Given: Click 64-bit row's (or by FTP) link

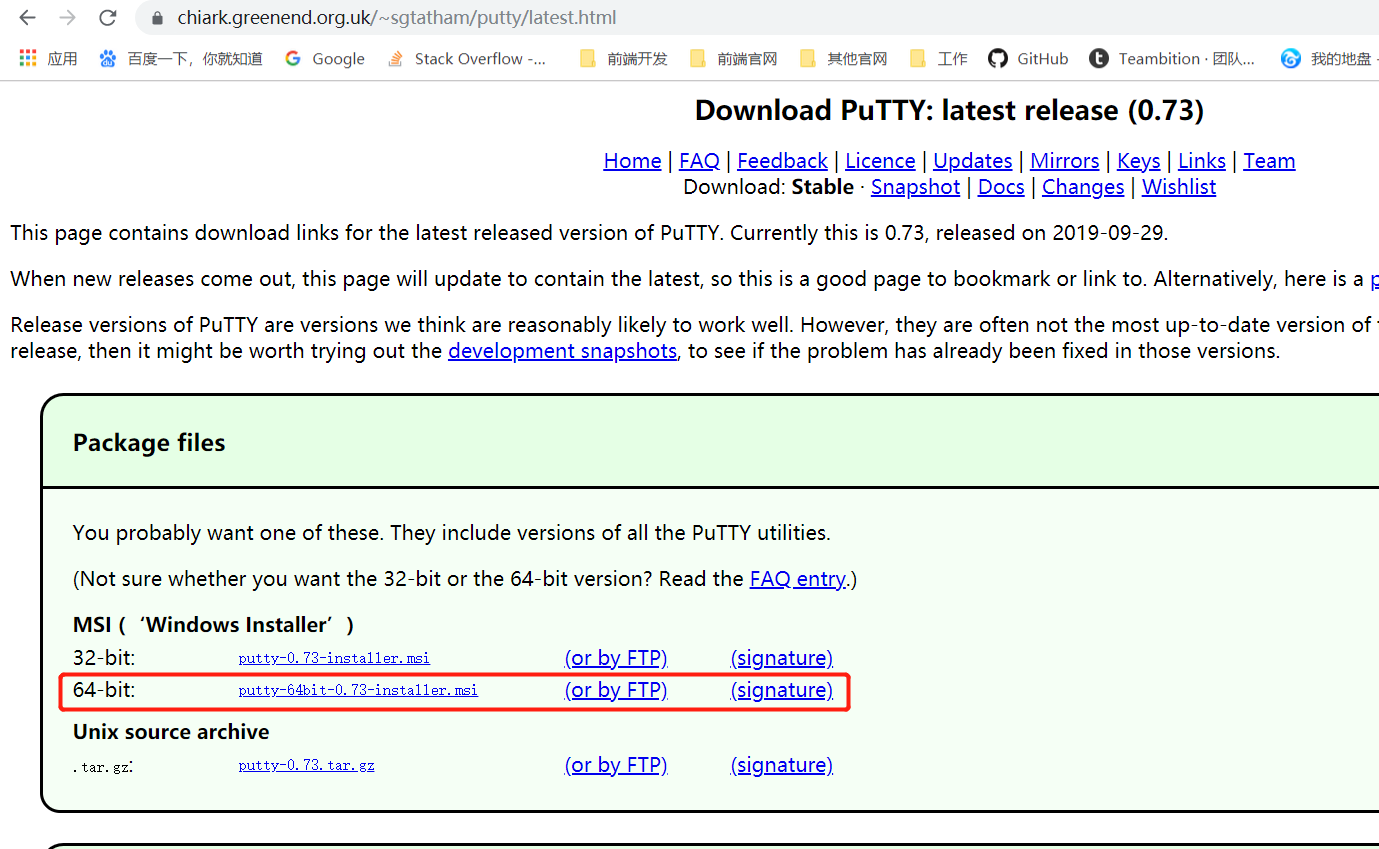Looking at the screenshot, I should pyautogui.click(x=616, y=690).
